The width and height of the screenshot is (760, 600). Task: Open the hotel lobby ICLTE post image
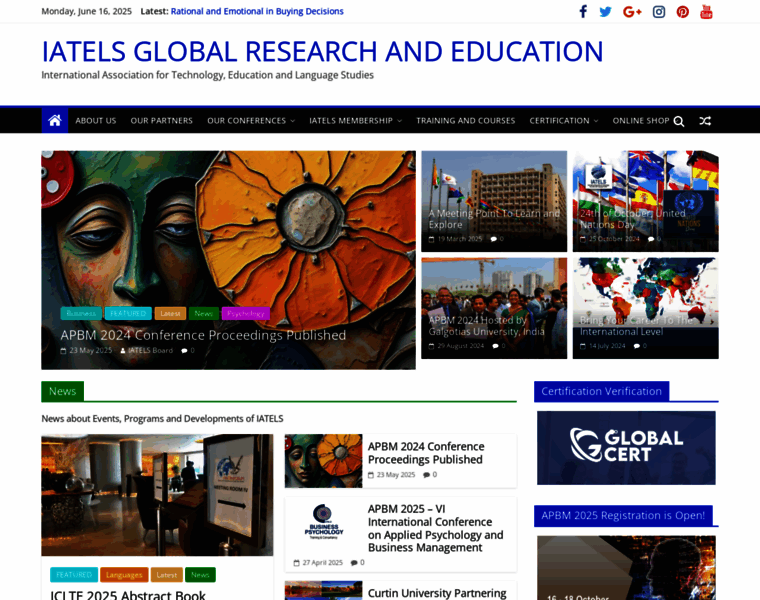coord(157,495)
